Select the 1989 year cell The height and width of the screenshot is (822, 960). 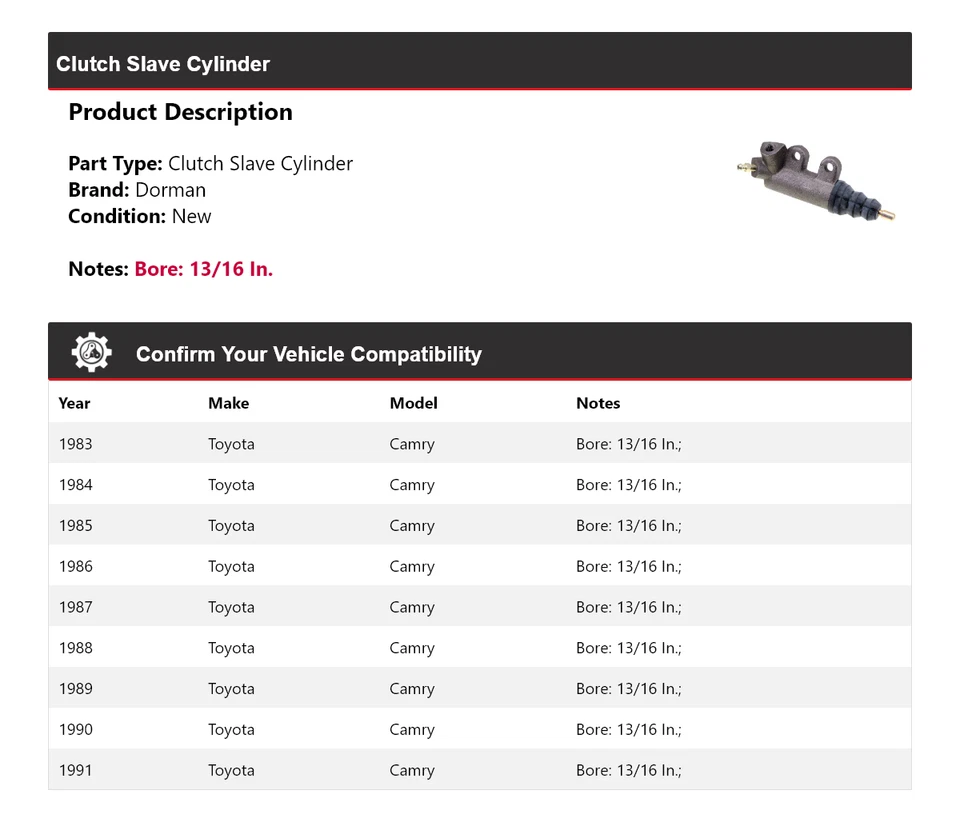coord(76,689)
